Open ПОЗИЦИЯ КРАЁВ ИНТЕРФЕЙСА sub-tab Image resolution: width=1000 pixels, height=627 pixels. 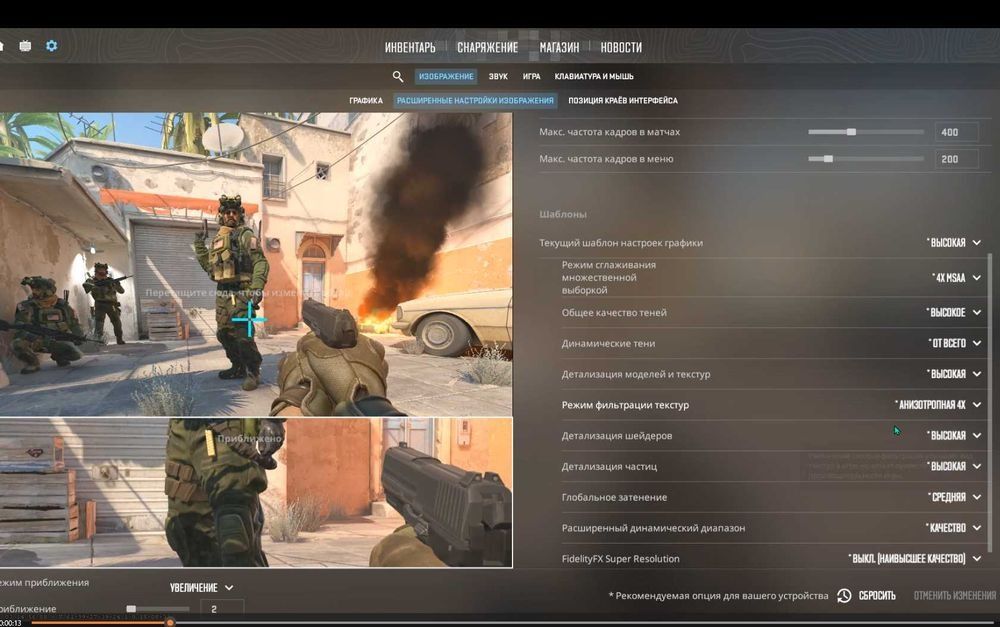[623, 101]
